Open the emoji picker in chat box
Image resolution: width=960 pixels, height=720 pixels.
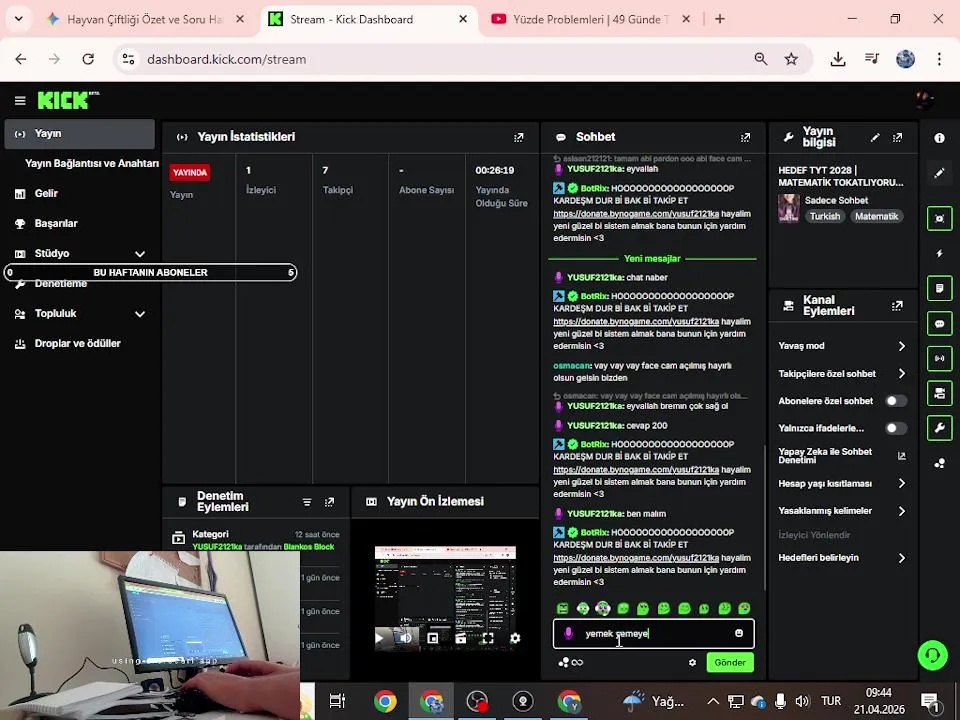click(x=739, y=633)
